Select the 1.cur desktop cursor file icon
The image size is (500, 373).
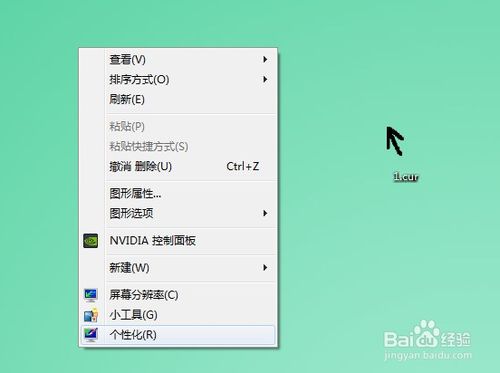pyautogui.click(x=395, y=141)
